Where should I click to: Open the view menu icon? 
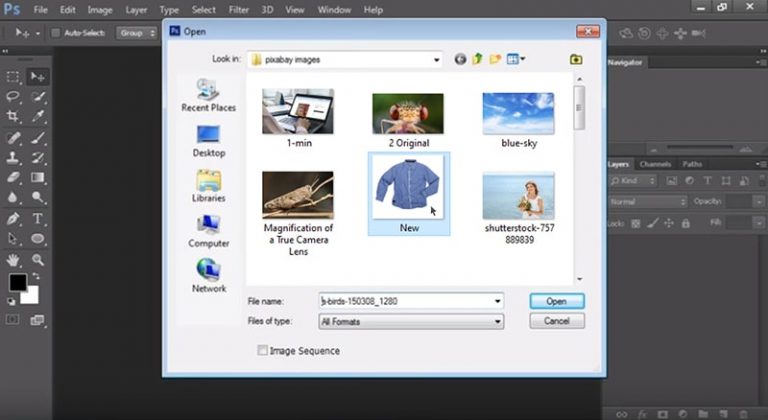(x=516, y=59)
